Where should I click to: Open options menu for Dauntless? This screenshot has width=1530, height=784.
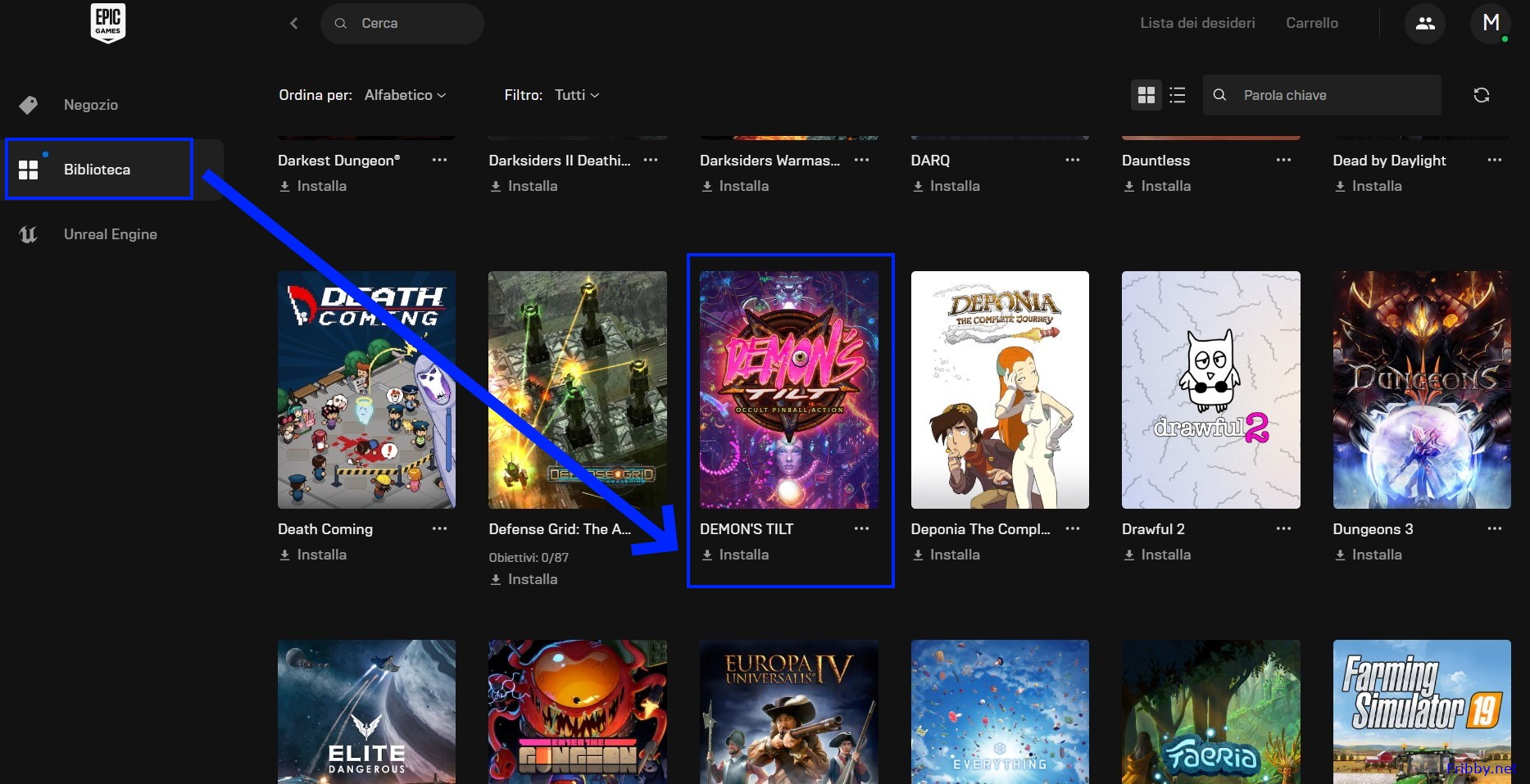pos(1284,160)
